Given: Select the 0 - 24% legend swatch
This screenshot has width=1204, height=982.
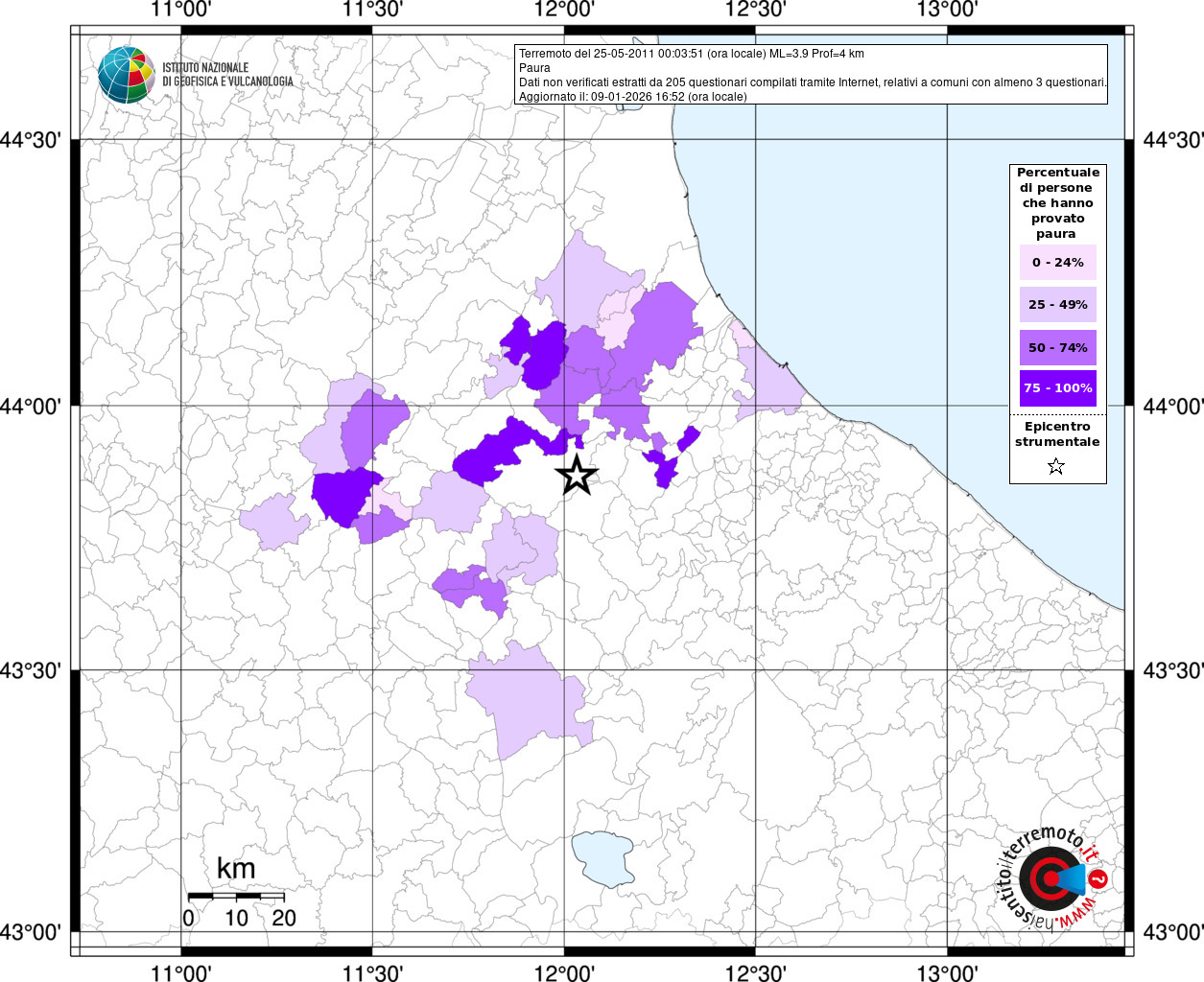Looking at the screenshot, I should (1057, 263).
